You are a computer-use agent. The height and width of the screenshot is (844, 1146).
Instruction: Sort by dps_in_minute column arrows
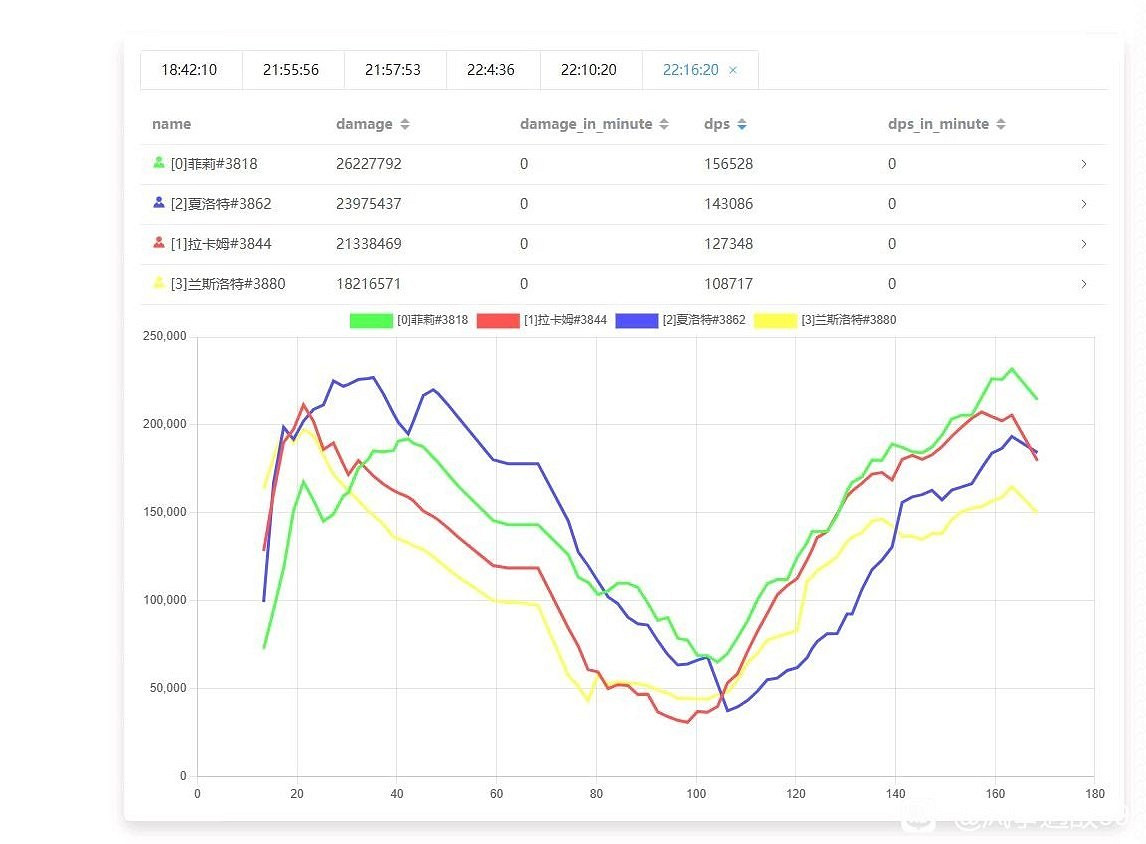pos(1000,125)
